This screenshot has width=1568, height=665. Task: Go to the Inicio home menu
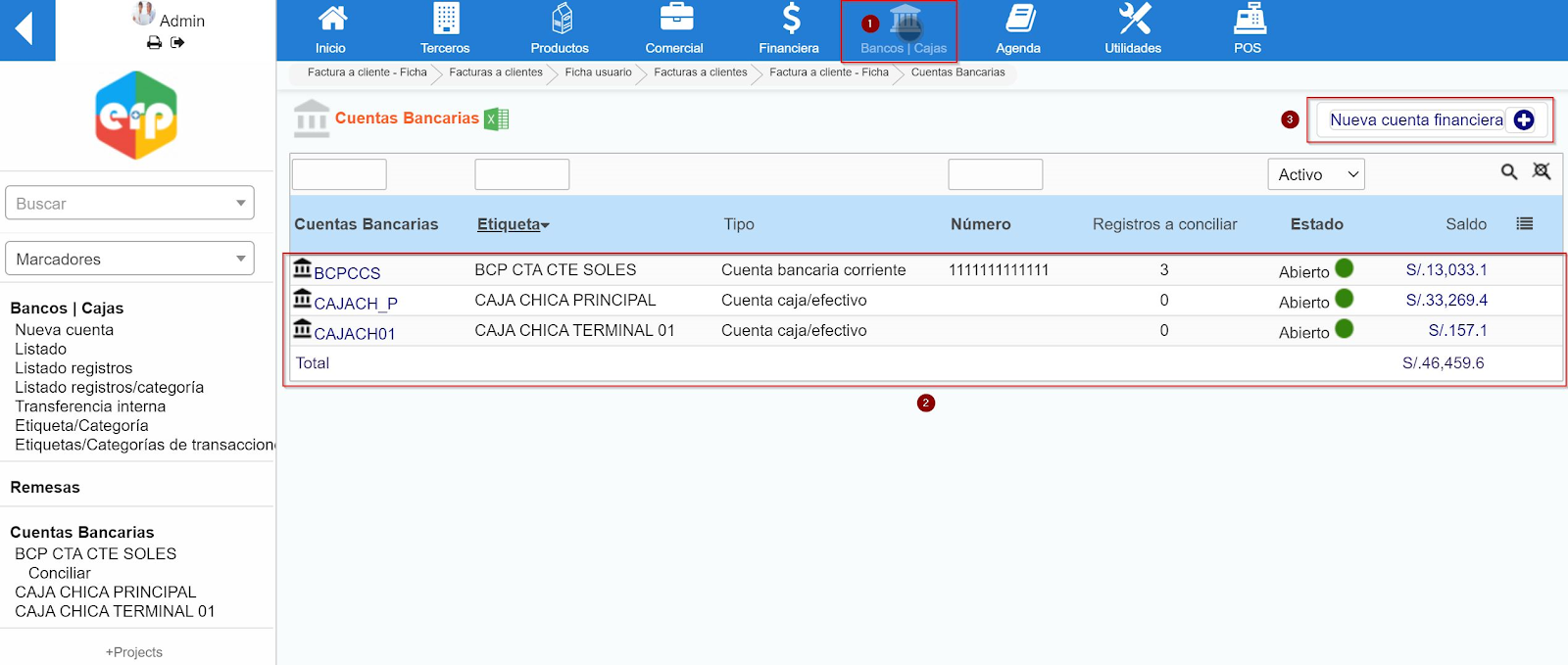331,29
